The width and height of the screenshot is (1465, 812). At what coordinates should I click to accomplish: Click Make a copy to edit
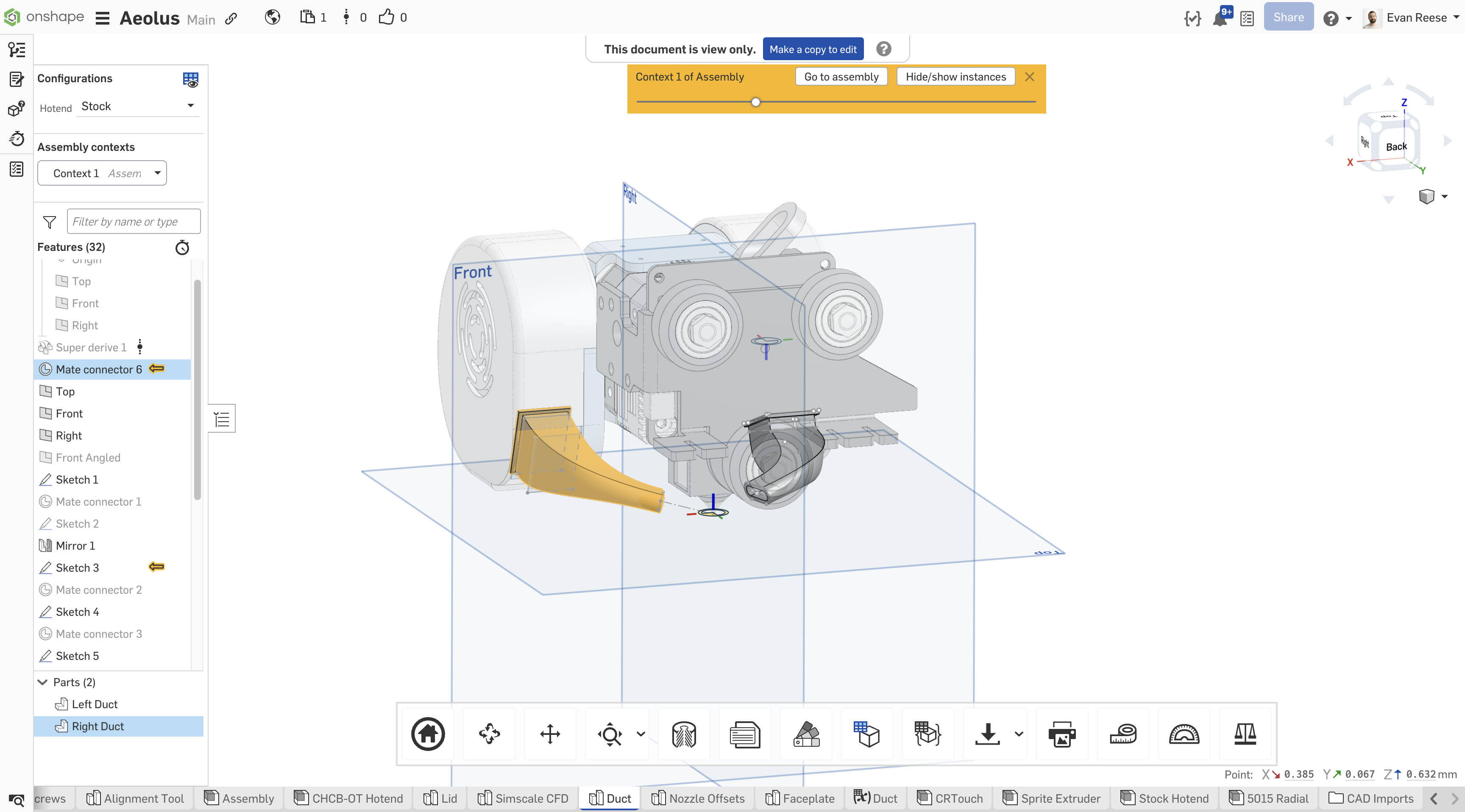click(813, 50)
